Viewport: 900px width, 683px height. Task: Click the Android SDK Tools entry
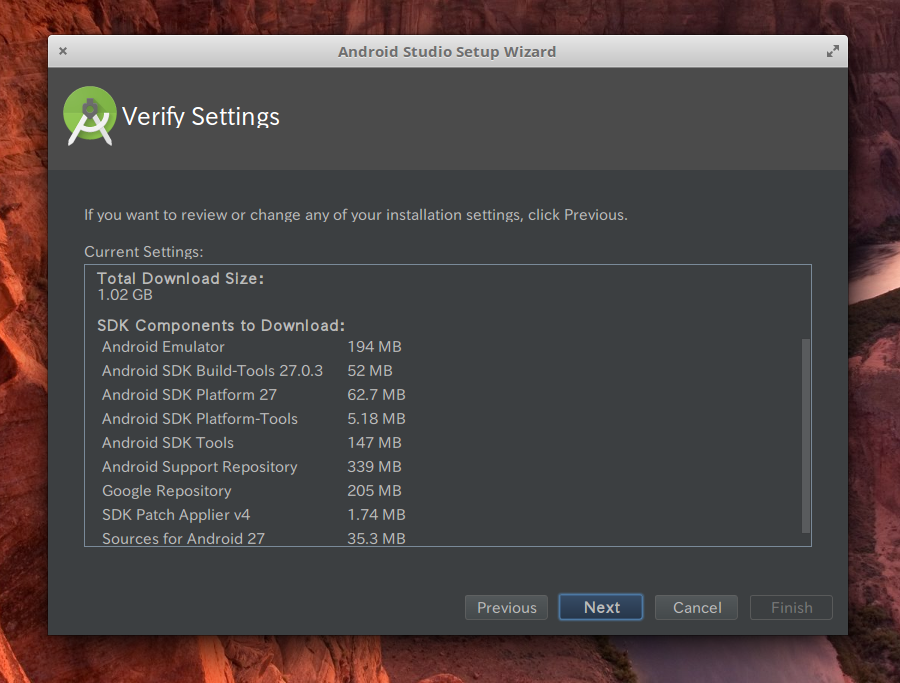click(x=168, y=443)
